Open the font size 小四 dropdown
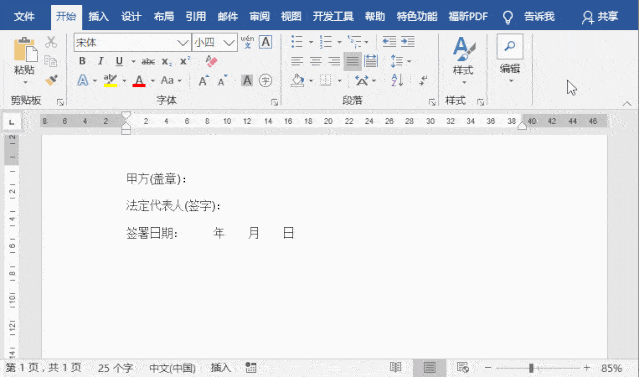 coord(229,42)
